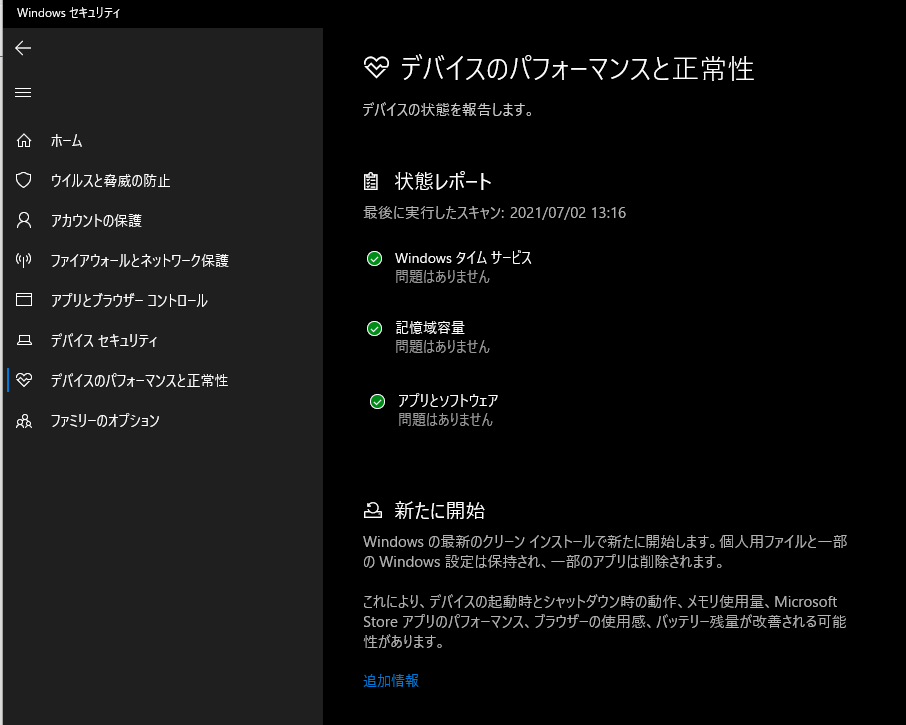The width and height of the screenshot is (906, 725).
Task: Click the last scan date 2021/07/02 13:16
Action: coord(568,213)
